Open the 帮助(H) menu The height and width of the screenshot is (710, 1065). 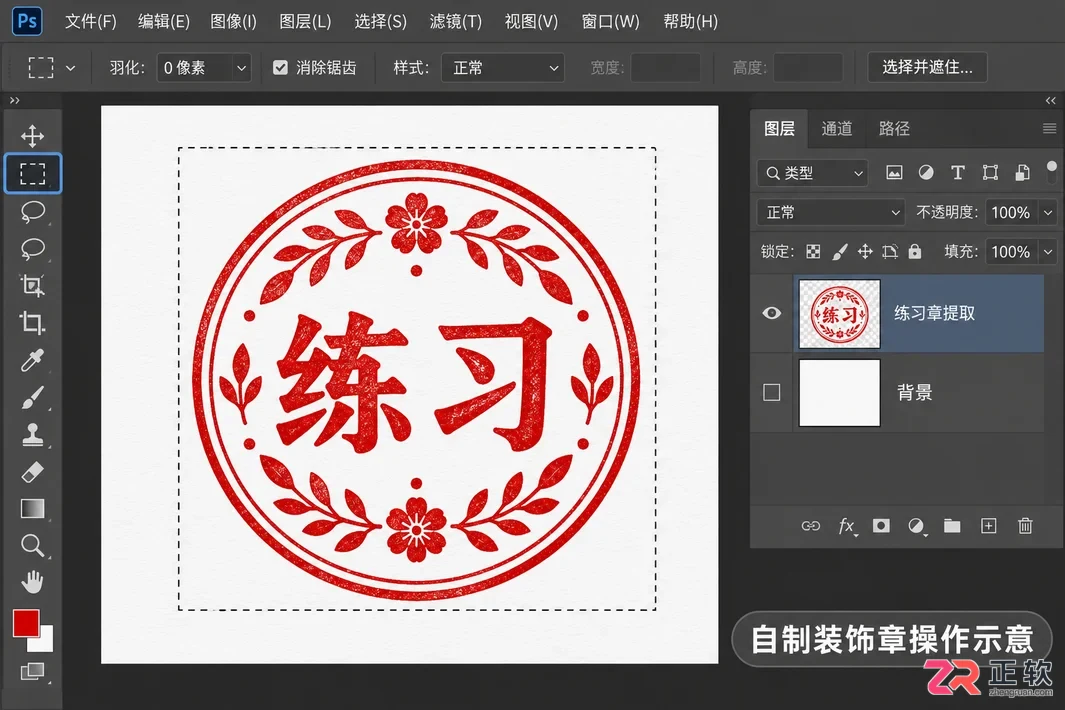pos(690,22)
